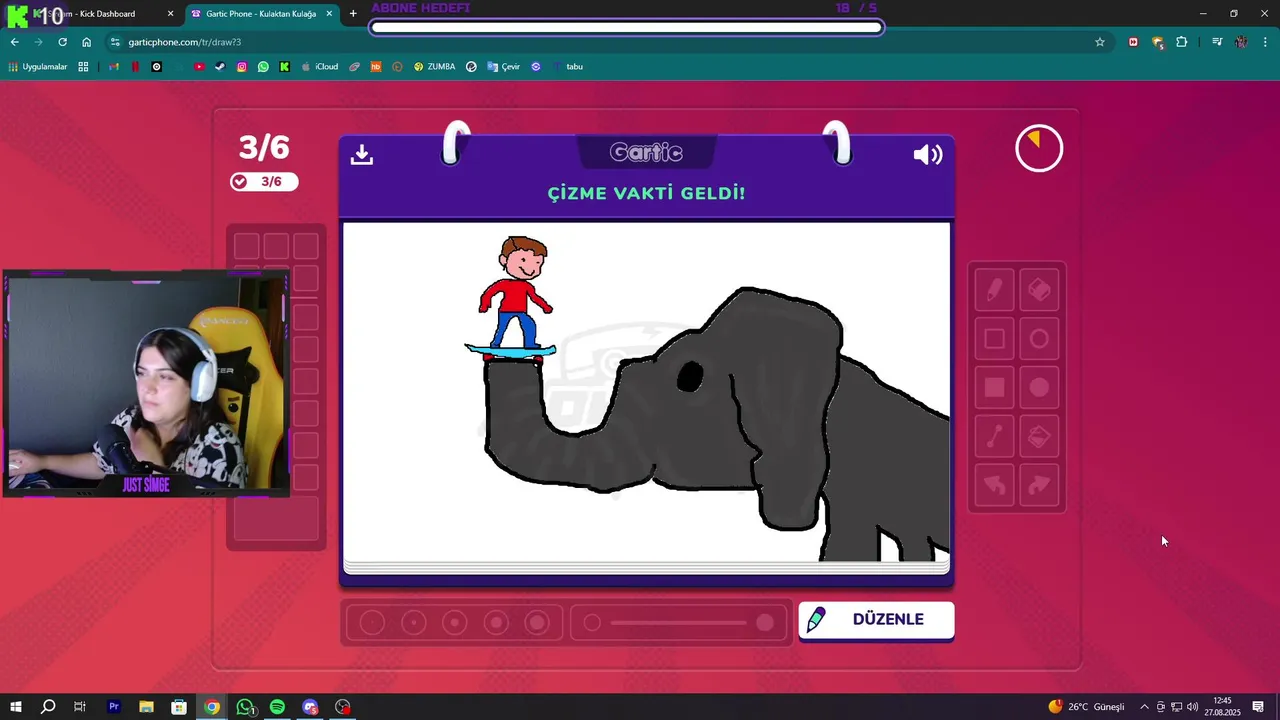Select the pencil drawing tool

tap(994, 290)
